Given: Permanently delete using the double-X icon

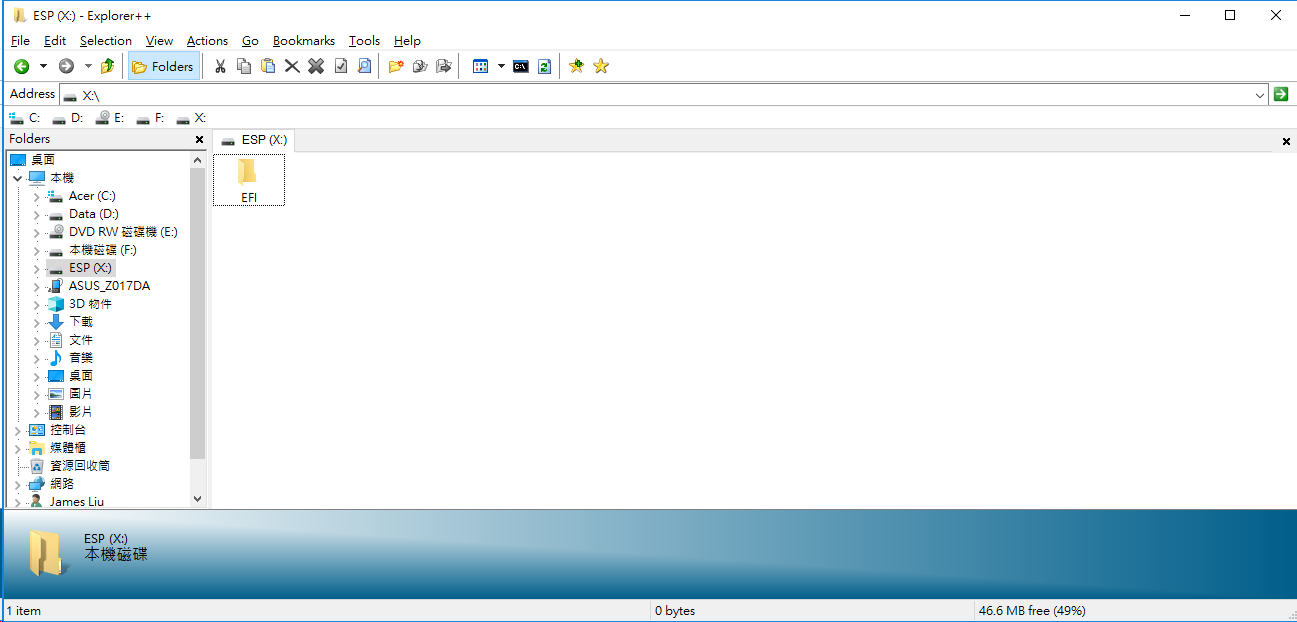Looking at the screenshot, I should point(316,66).
